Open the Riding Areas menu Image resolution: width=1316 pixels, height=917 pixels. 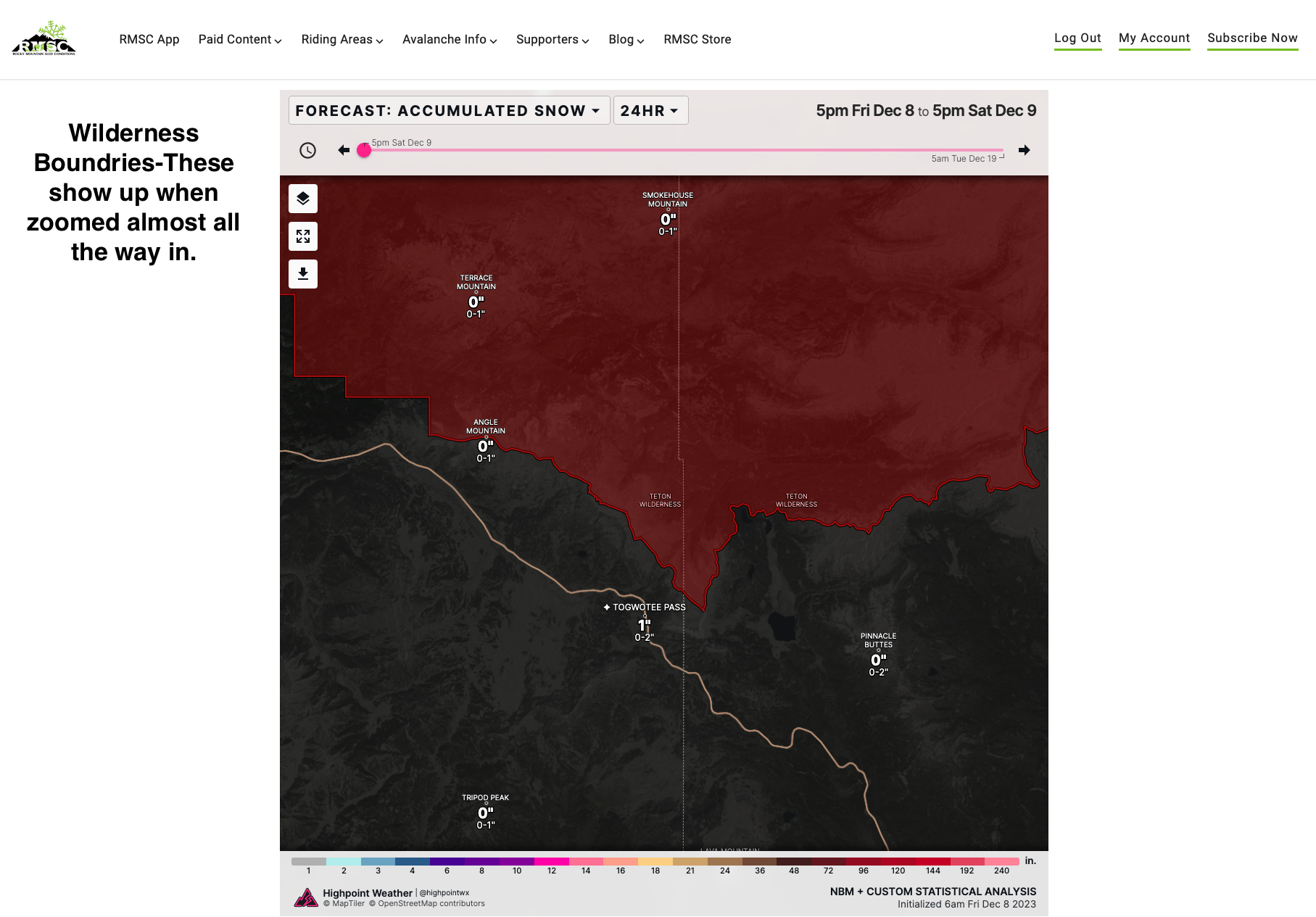point(342,40)
